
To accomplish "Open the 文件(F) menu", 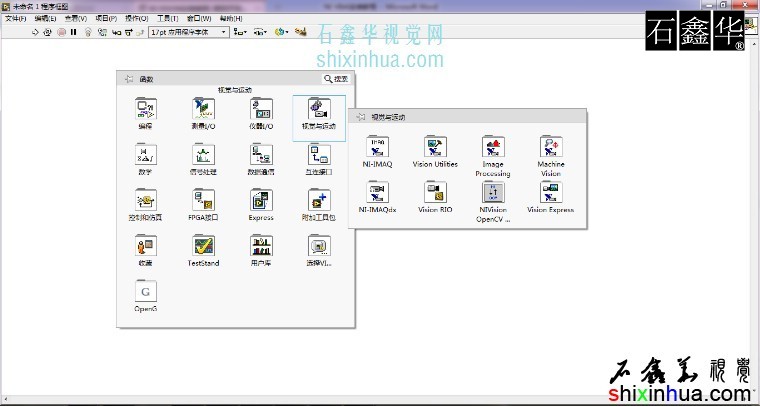I will pos(17,18).
